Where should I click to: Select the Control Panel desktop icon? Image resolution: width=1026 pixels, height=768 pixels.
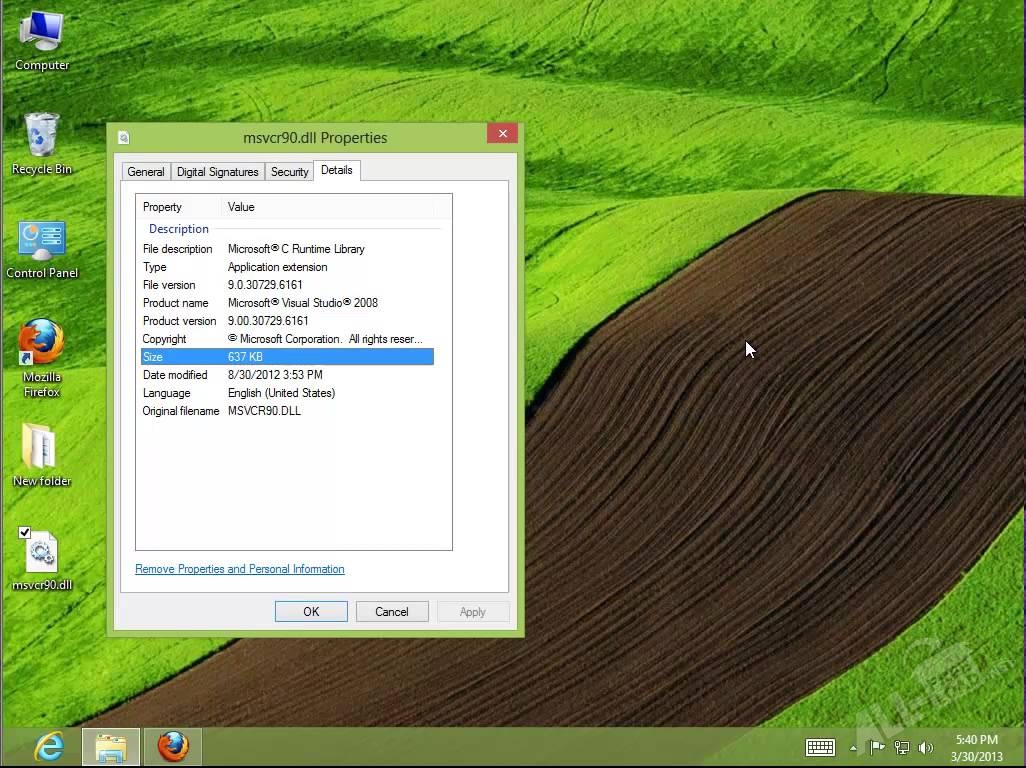(42, 250)
